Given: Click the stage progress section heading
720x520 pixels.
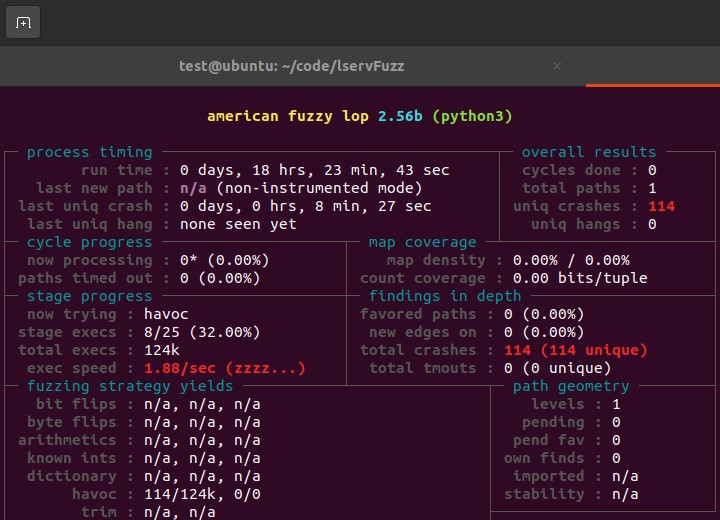Looking at the screenshot, I should 89,296.
